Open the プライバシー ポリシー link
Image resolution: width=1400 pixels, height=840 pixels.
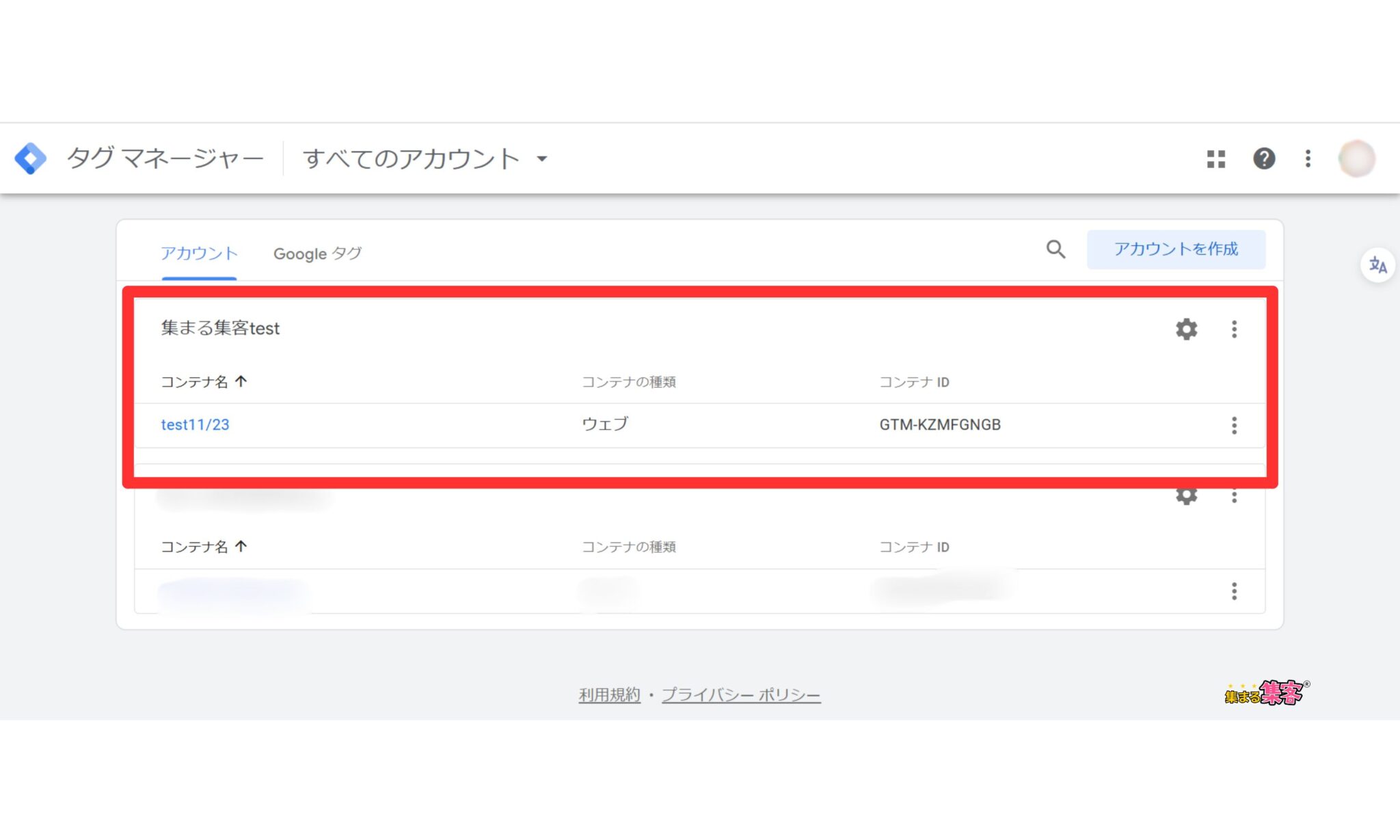point(741,695)
